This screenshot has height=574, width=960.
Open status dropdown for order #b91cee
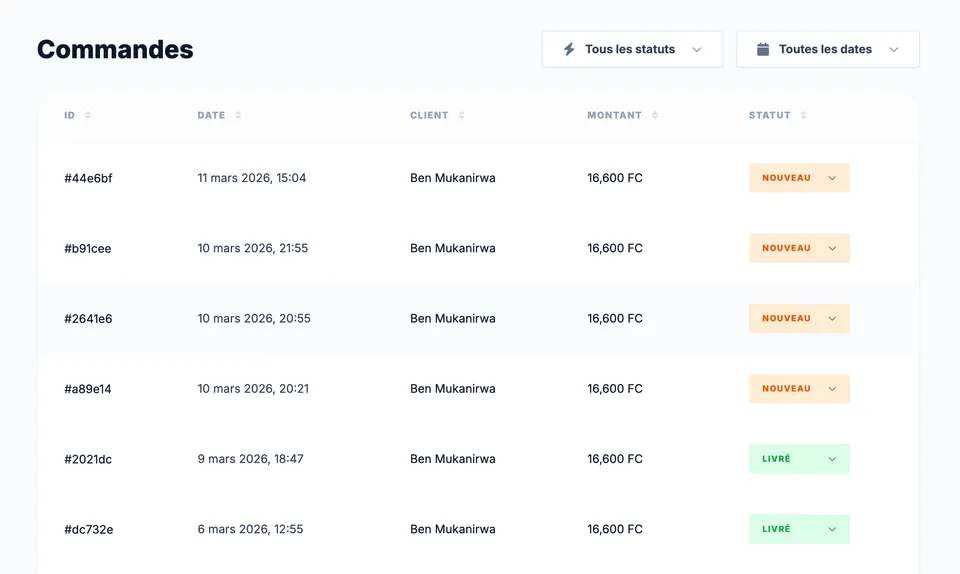click(x=799, y=248)
